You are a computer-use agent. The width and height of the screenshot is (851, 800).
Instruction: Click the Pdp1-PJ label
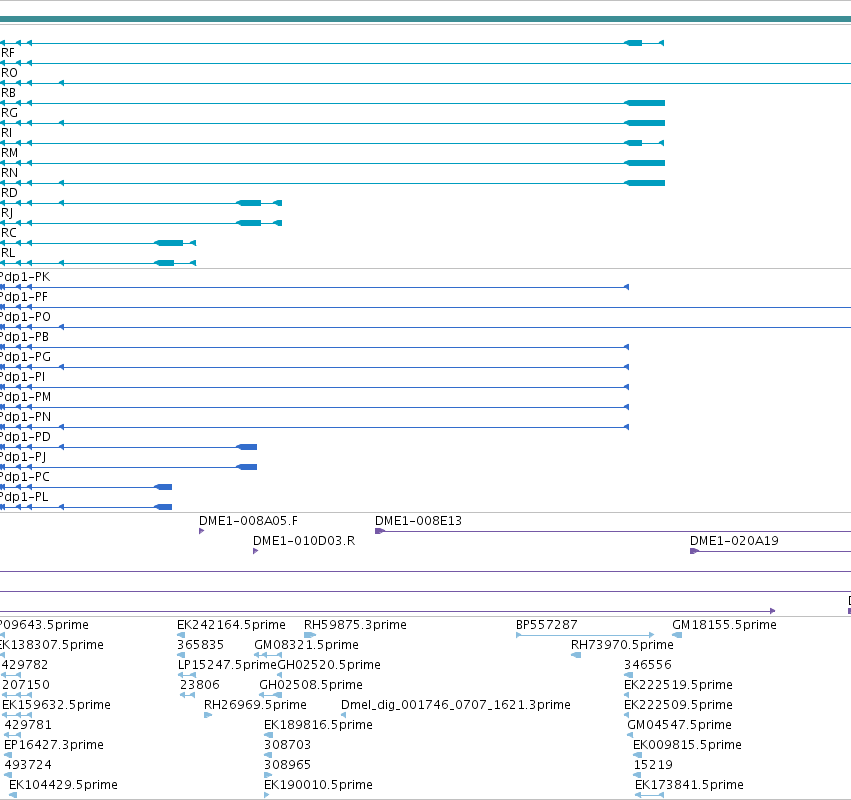[23, 457]
